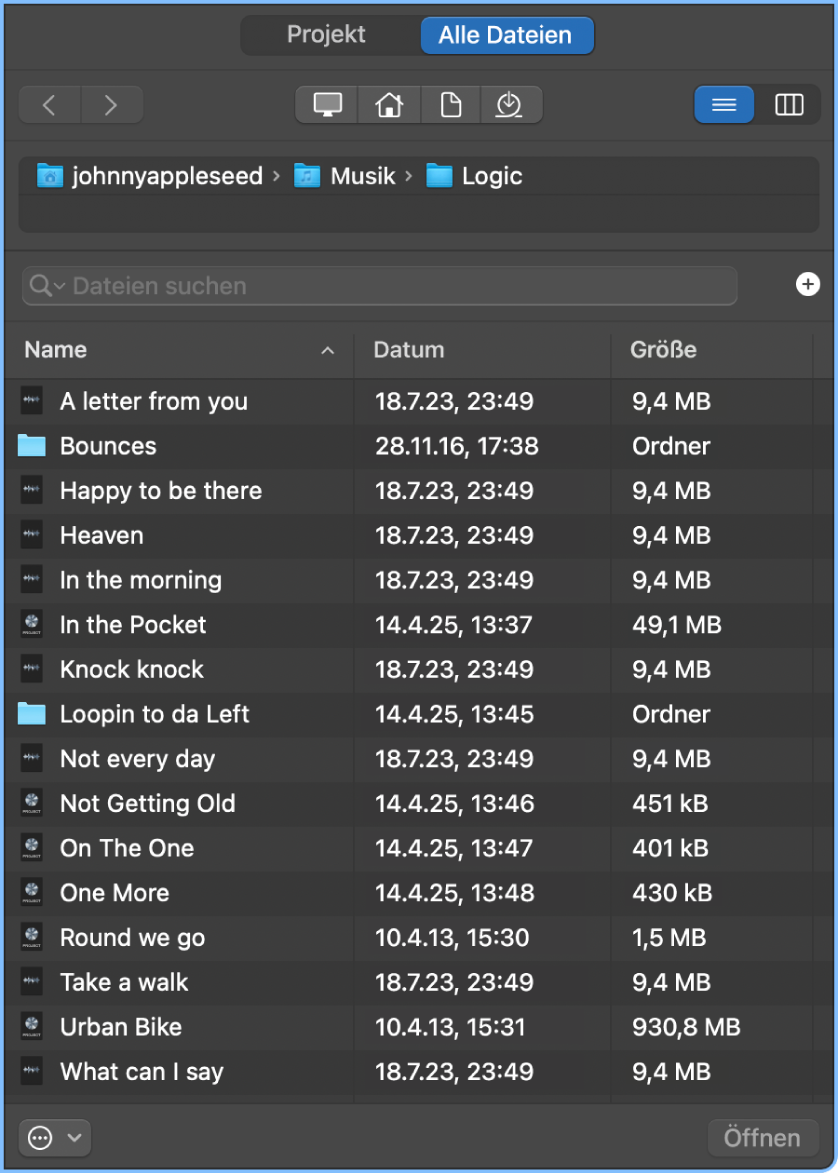Image resolution: width=838 pixels, height=1173 pixels.
Task: Switch to column view
Action: click(789, 105)
